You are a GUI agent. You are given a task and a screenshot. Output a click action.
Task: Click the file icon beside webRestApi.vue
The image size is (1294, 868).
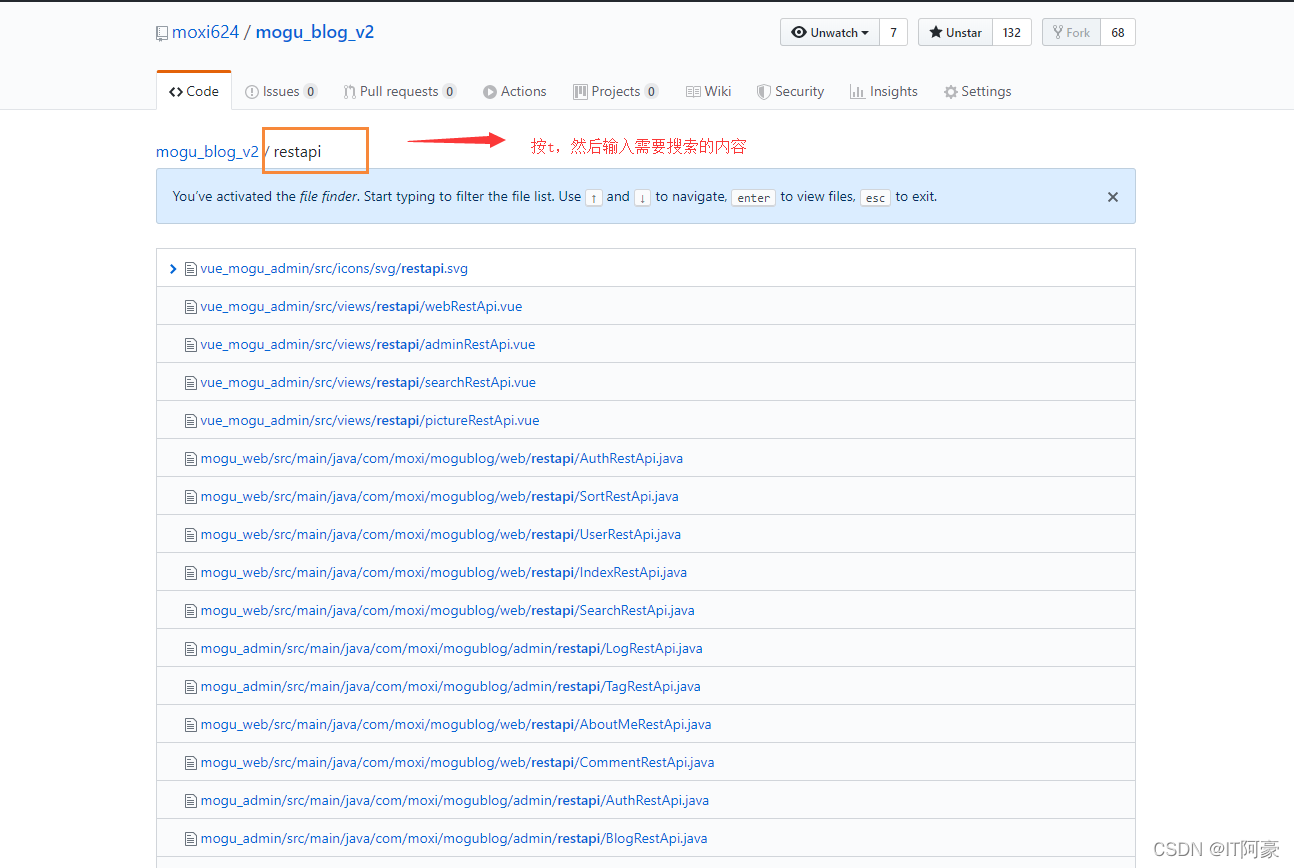coord(190,307)
